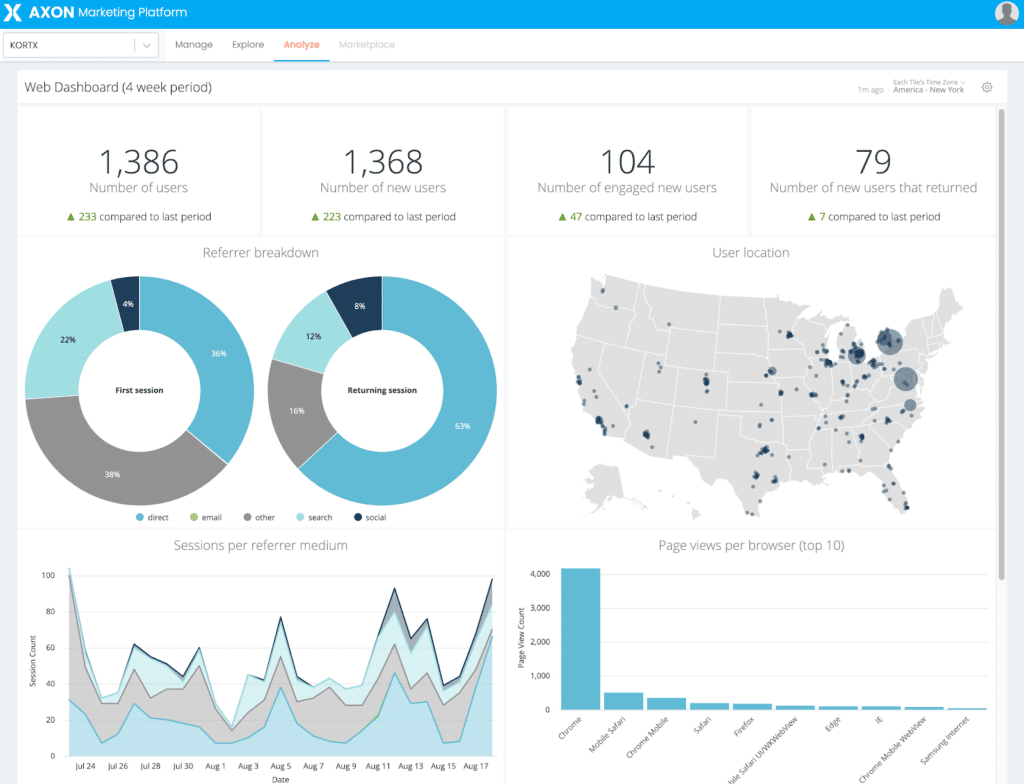Click the user profile avatar
Viewport: 1024px width, 784px height.
[x=1006, y=13]
